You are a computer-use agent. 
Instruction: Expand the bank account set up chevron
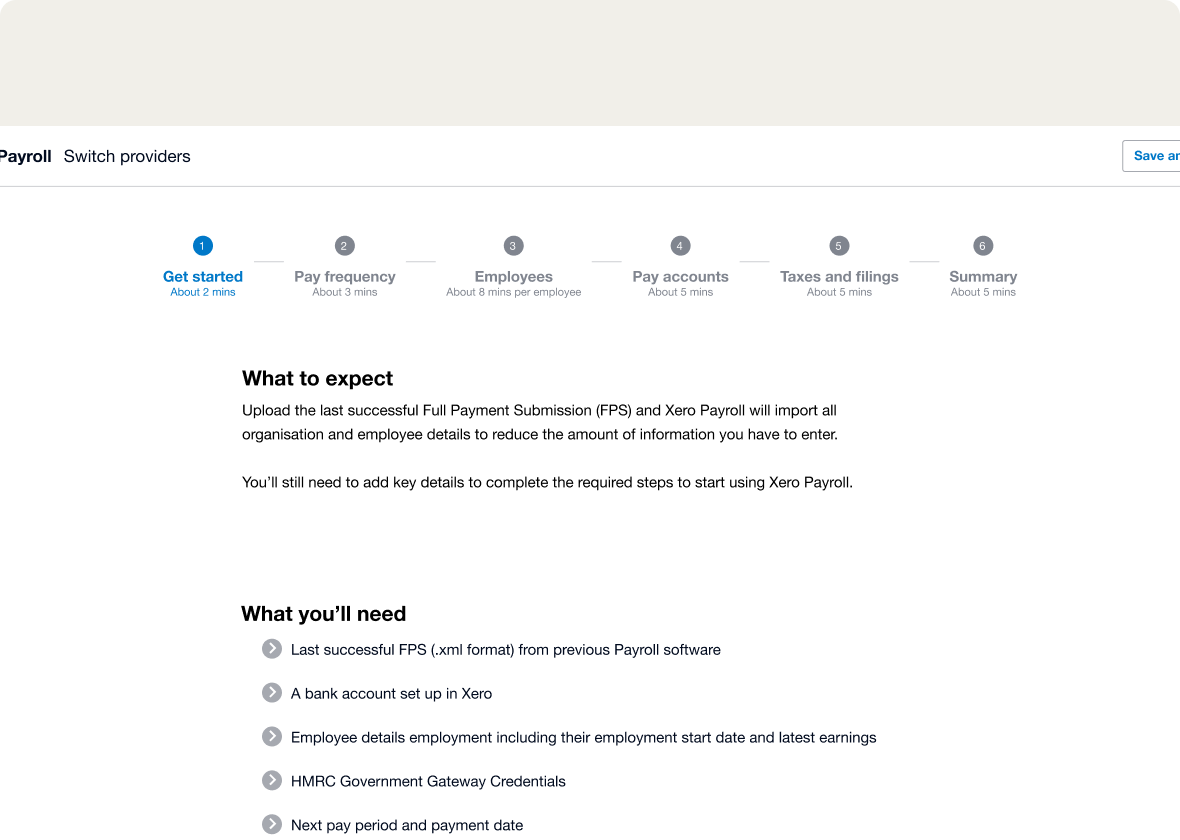[272, 693]
